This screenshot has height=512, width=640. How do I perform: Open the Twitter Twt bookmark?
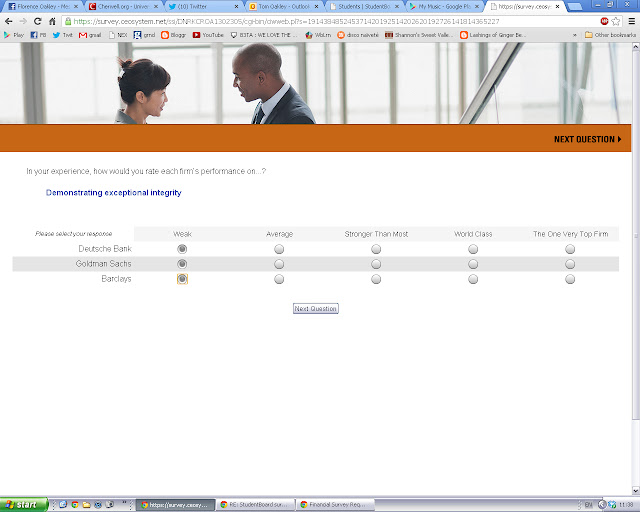coord(62,35)
